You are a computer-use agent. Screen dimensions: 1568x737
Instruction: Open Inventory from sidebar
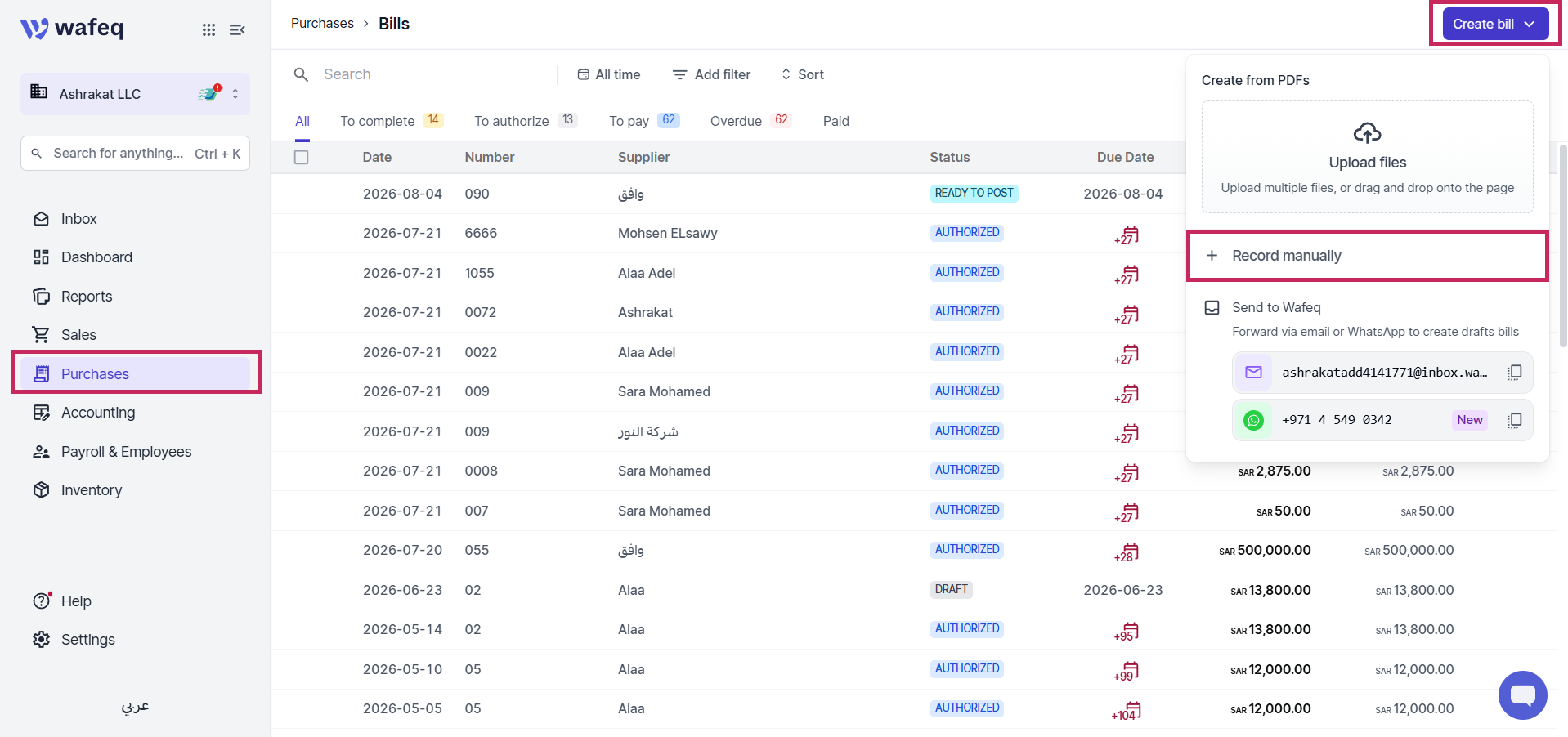[x=92, y=490]
